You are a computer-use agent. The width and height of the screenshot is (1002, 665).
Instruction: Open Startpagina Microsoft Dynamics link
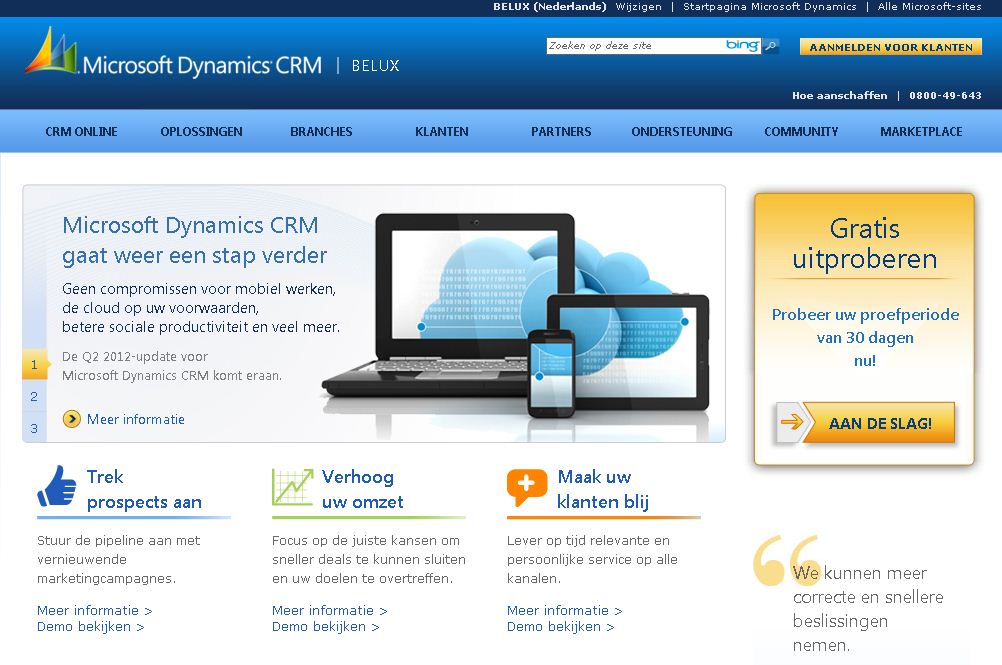coord(769,7)
